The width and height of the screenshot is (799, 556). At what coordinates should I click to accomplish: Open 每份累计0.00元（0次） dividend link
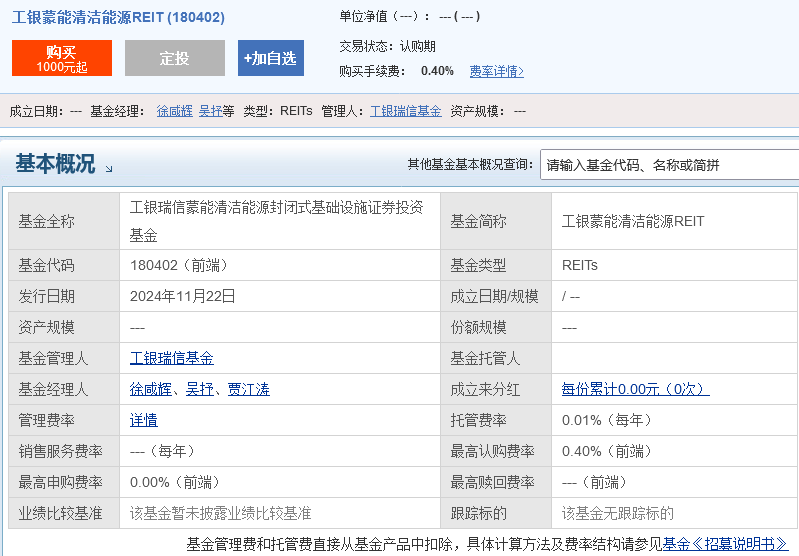click(x=635, y=389)
